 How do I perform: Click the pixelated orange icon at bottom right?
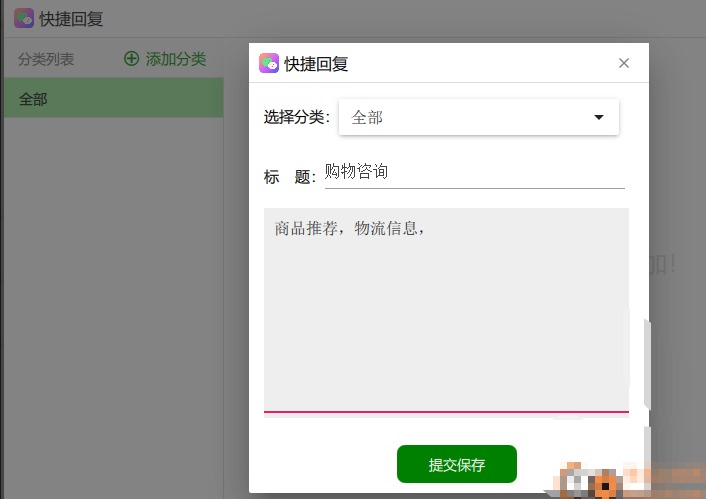(603, 486)
